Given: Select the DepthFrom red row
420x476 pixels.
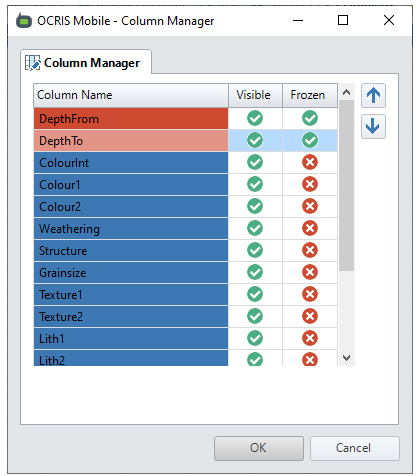Looking at the screenshot, I should [131, 119].
